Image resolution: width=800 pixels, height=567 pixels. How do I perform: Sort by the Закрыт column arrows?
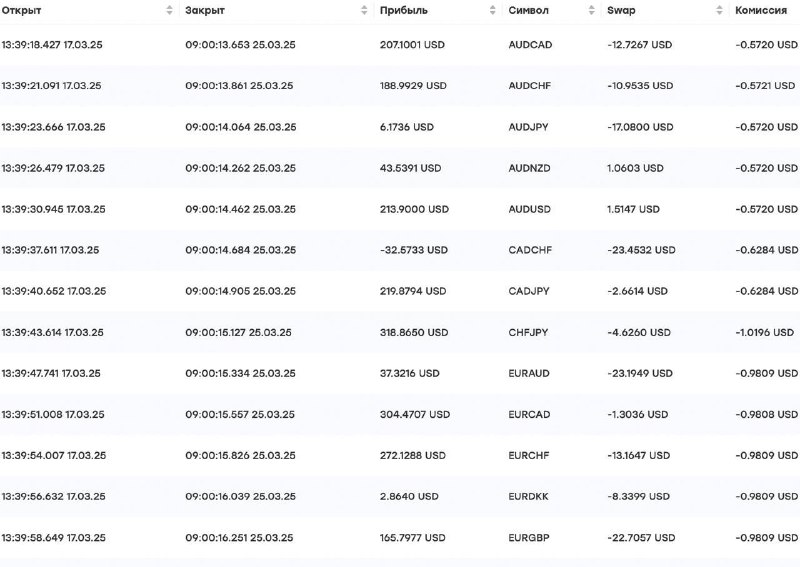364,10
